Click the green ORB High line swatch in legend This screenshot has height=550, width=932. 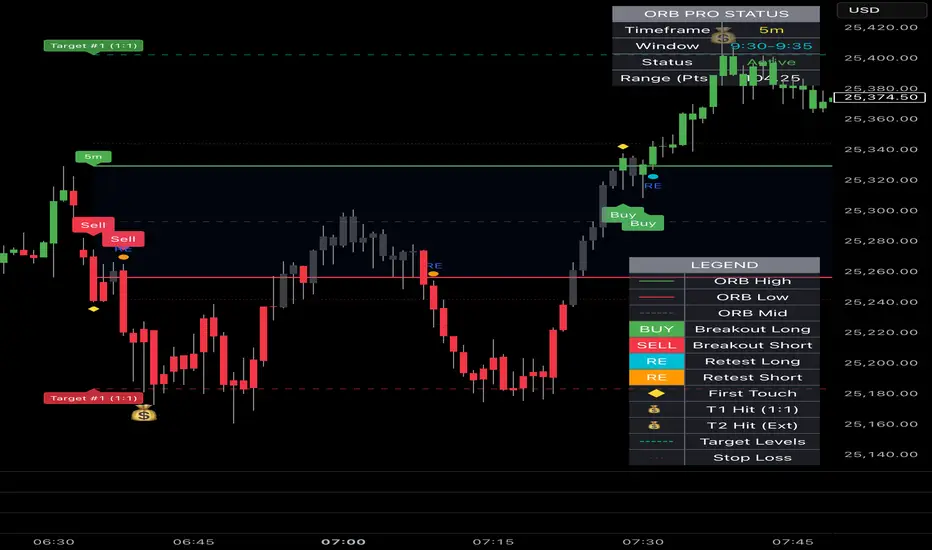656,281
